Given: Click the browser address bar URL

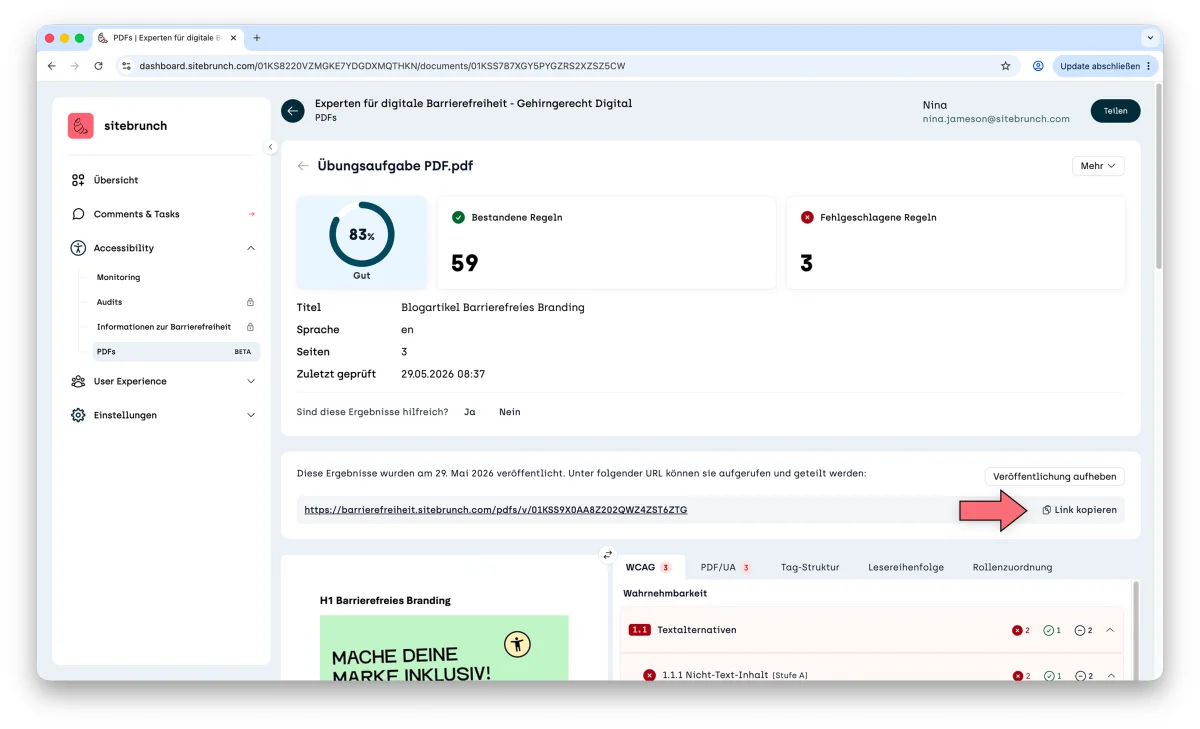Looking at the screenshot, I should [382, 66].
